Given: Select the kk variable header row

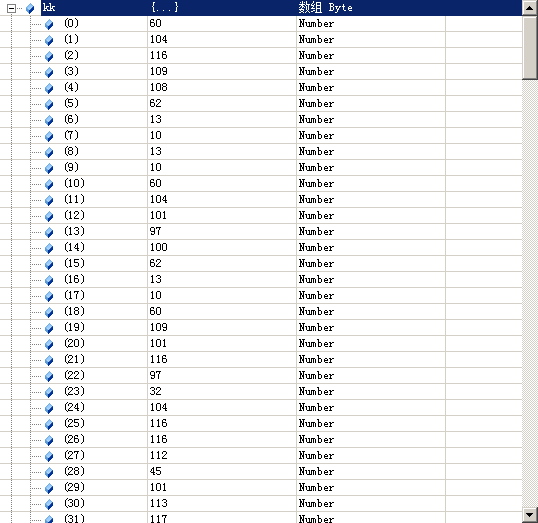Looking at the screenshot, I should tap(281, 8).
